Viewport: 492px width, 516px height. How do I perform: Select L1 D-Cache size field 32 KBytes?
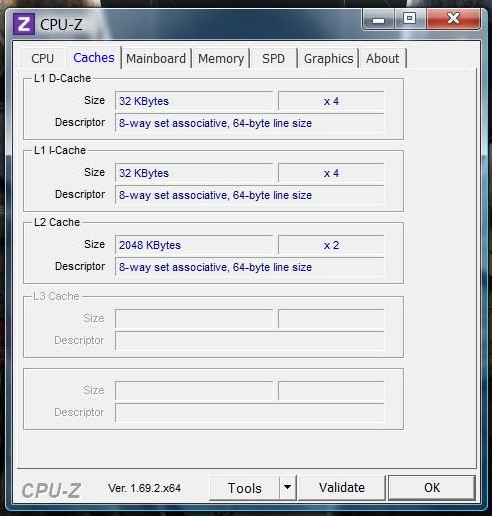pyautogui.click(x=194, y=101)
